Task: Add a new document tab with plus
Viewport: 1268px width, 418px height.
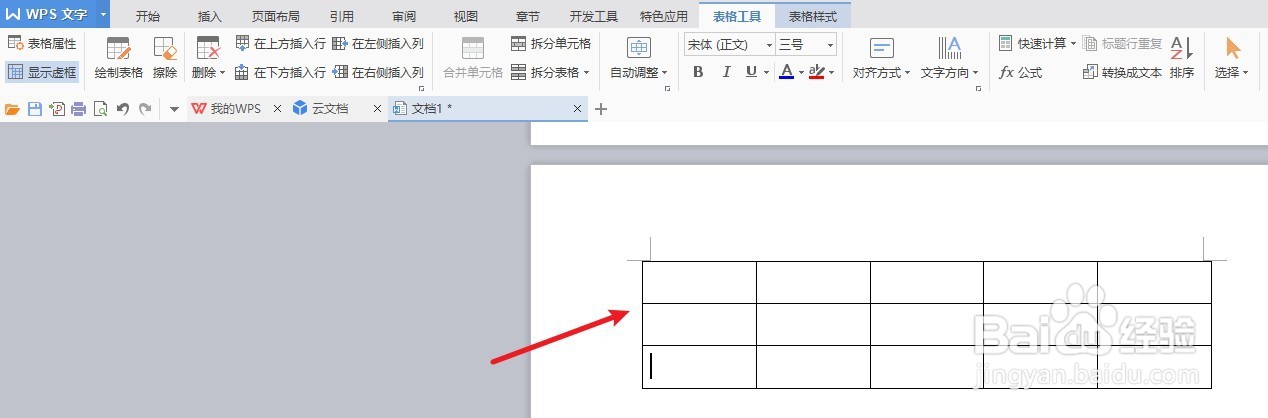Action: coord(601,109)
